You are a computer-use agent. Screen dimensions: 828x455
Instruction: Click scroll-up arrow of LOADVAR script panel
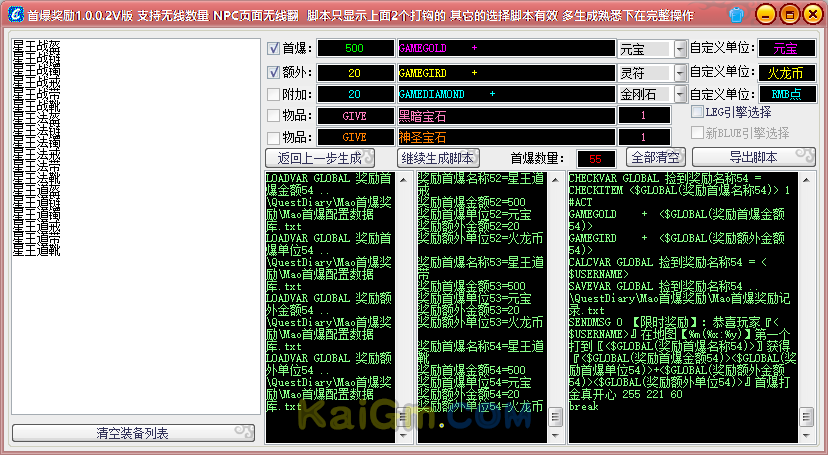403,181
